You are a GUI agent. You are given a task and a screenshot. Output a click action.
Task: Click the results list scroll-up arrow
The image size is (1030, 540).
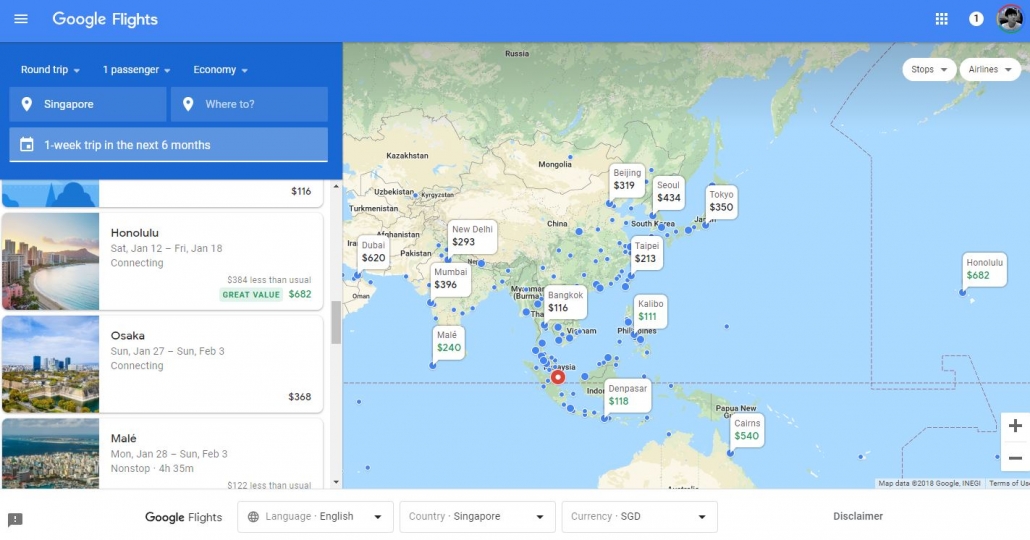pyautogui.click(x=336, y=187)
